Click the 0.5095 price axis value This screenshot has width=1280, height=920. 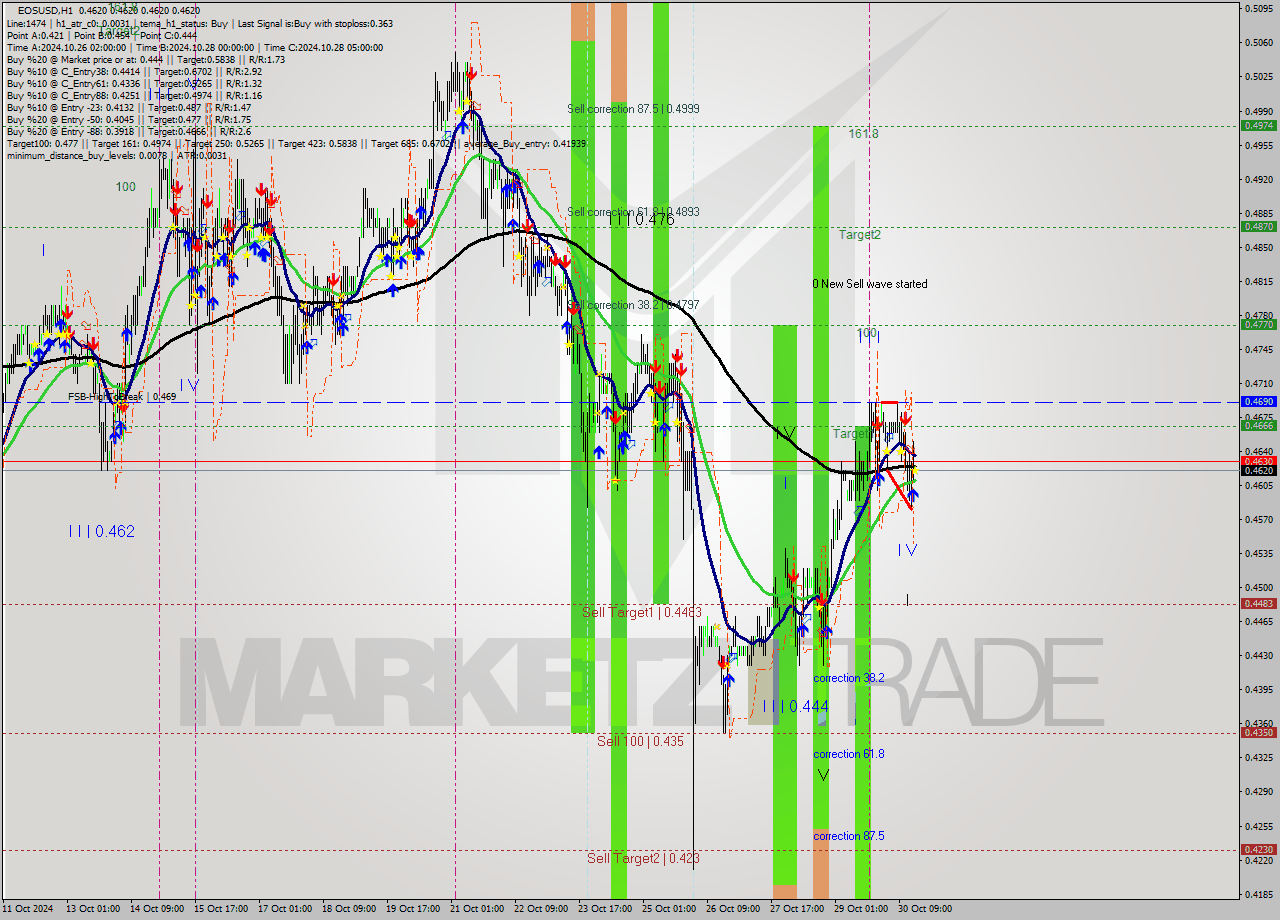tap(1257, 8)
